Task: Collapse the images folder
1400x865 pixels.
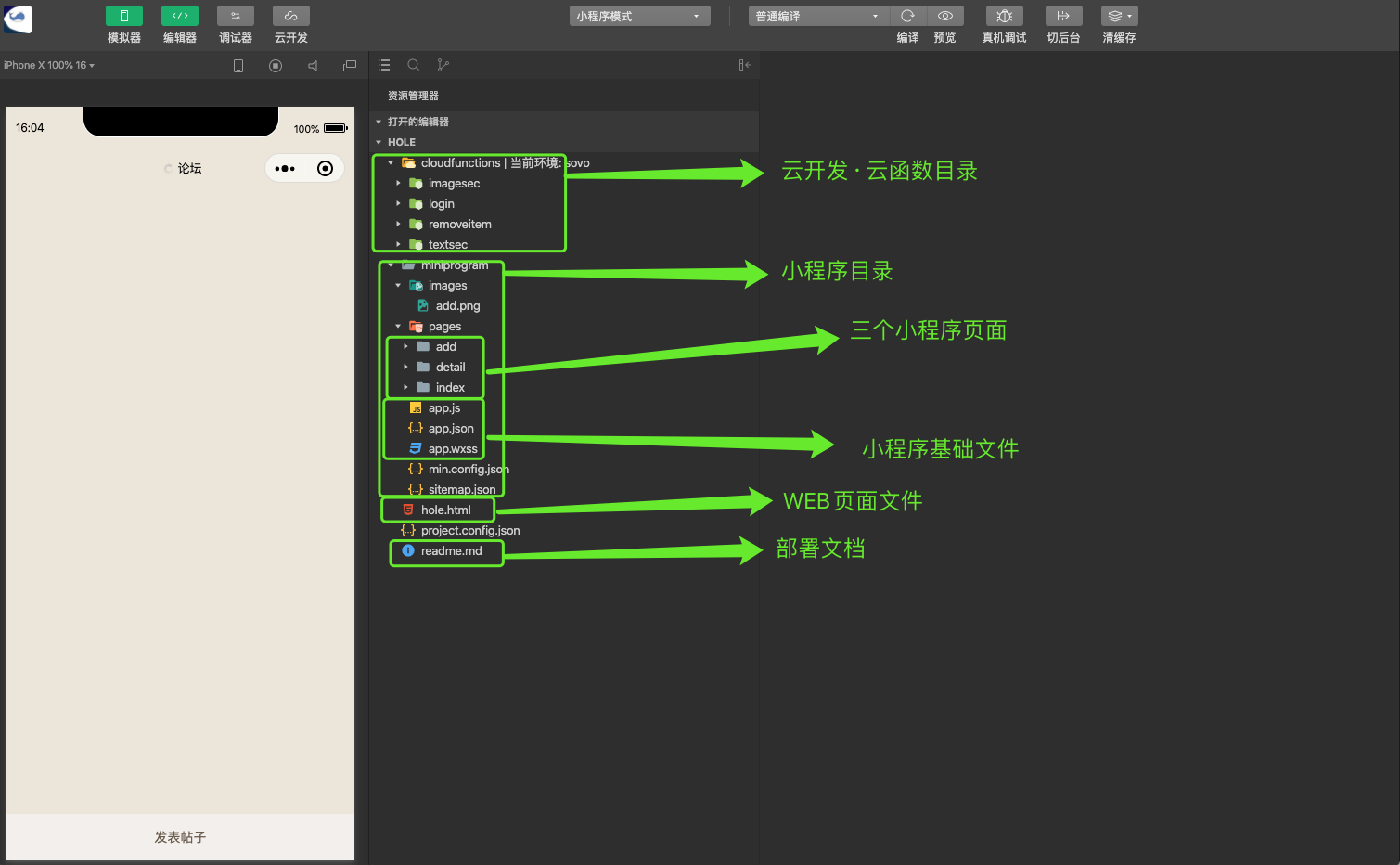Action: coord(398,286)
